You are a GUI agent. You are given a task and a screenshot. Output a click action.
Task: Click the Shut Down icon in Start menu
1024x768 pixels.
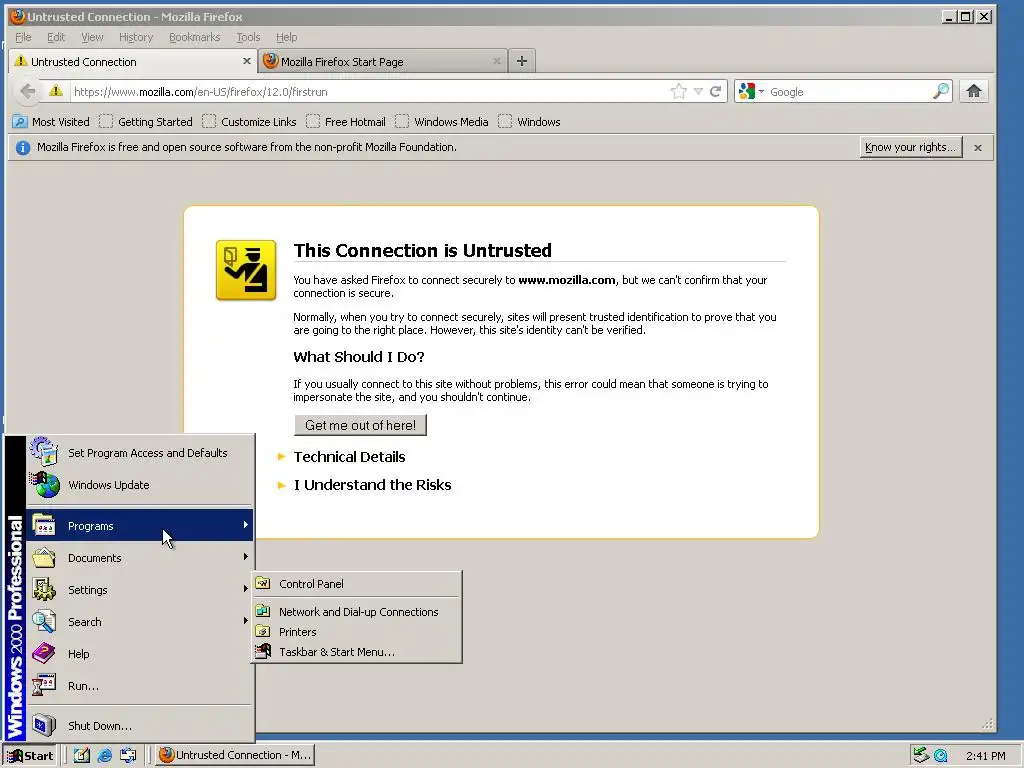44,725
